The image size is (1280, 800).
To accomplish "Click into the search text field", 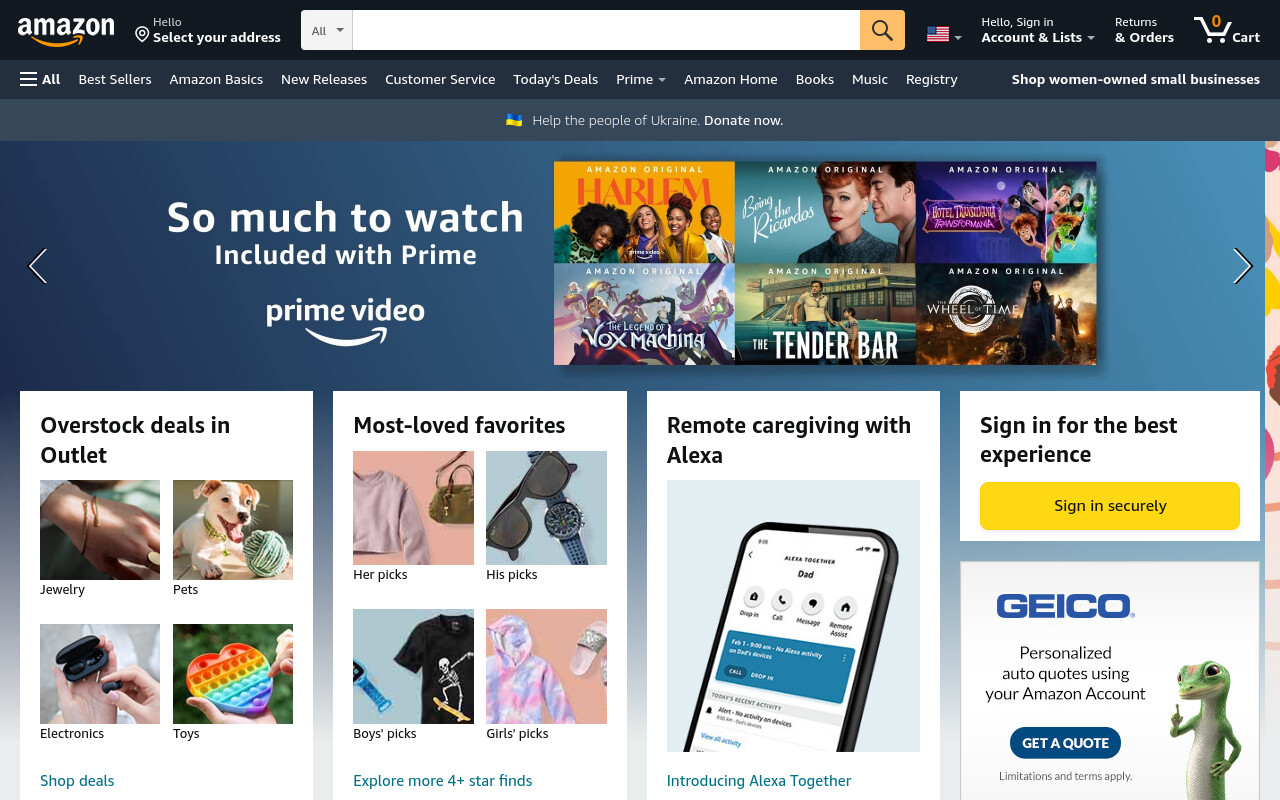I will coord(606,30).
